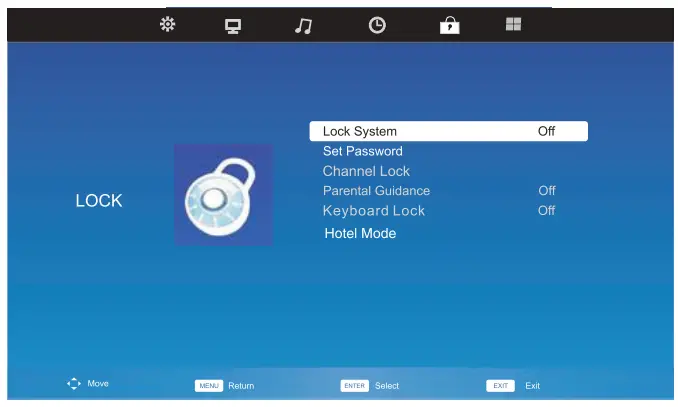
Task: Click the ENTER button hint
Action: pos(355,386)
